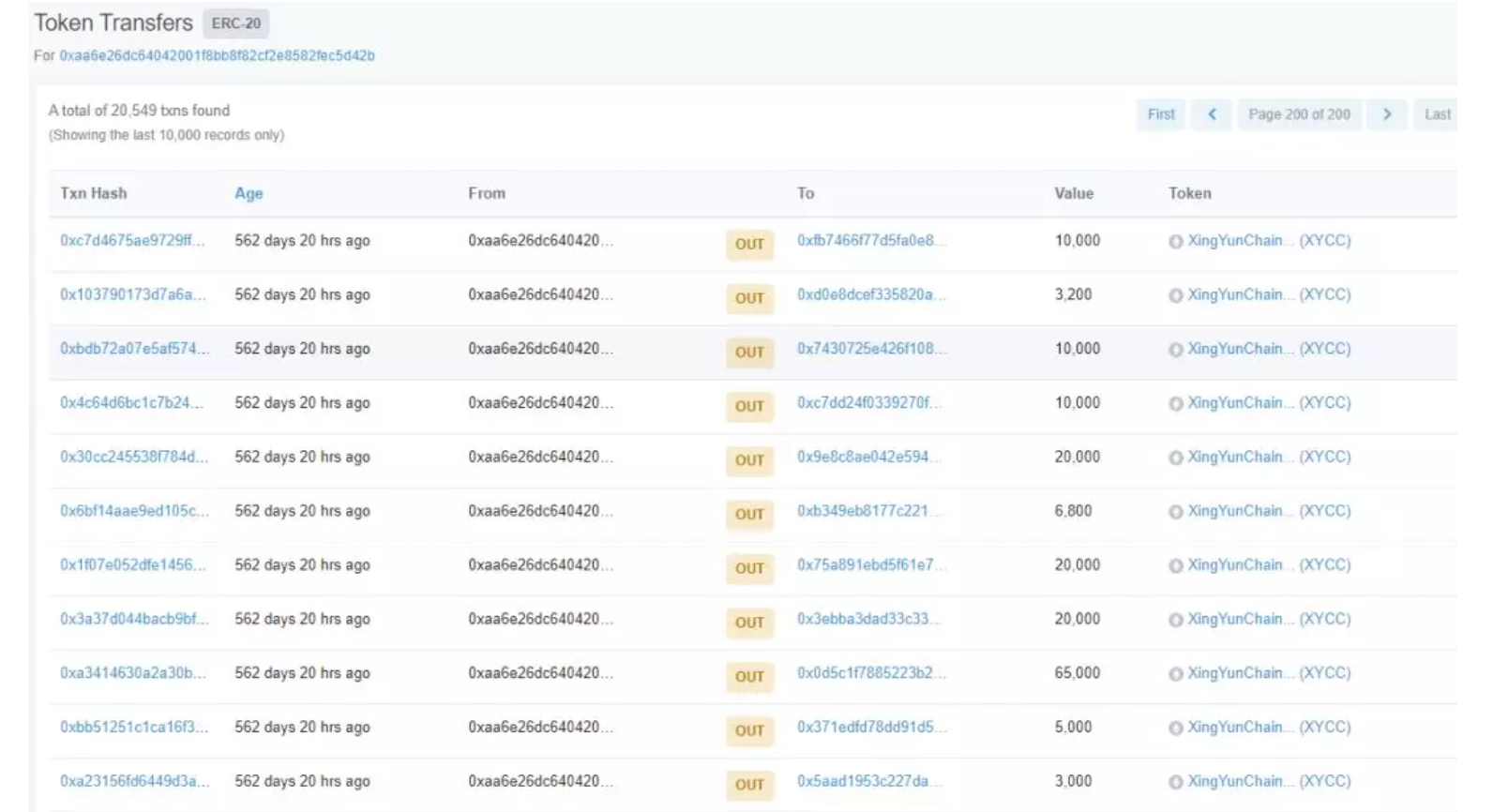Click token icon in the 3,000 value row
This screenshot has height=812, width=1508.
pyautogui.click(x=1175, y=783)
